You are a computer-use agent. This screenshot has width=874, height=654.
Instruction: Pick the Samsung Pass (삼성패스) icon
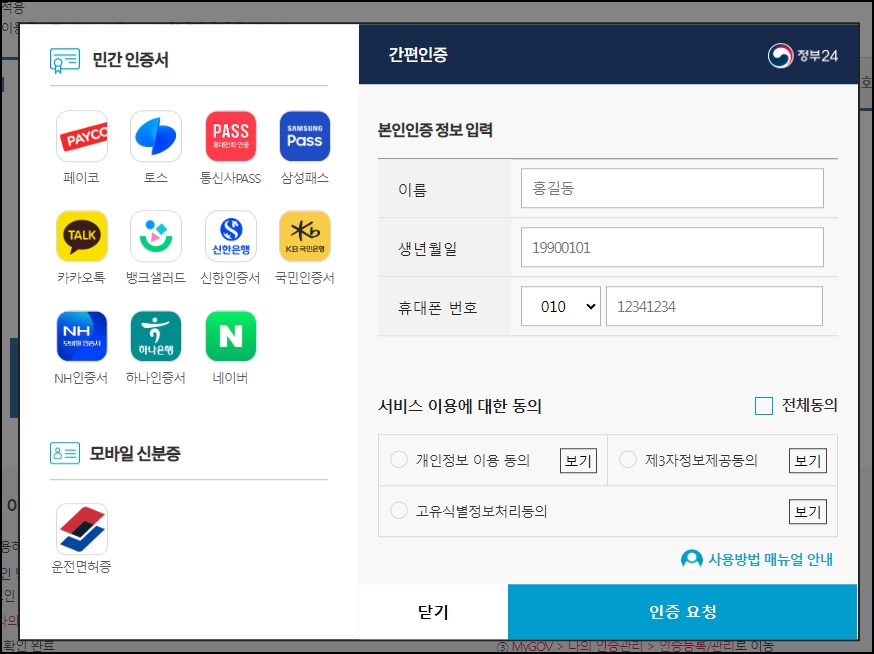click(305, 136)
